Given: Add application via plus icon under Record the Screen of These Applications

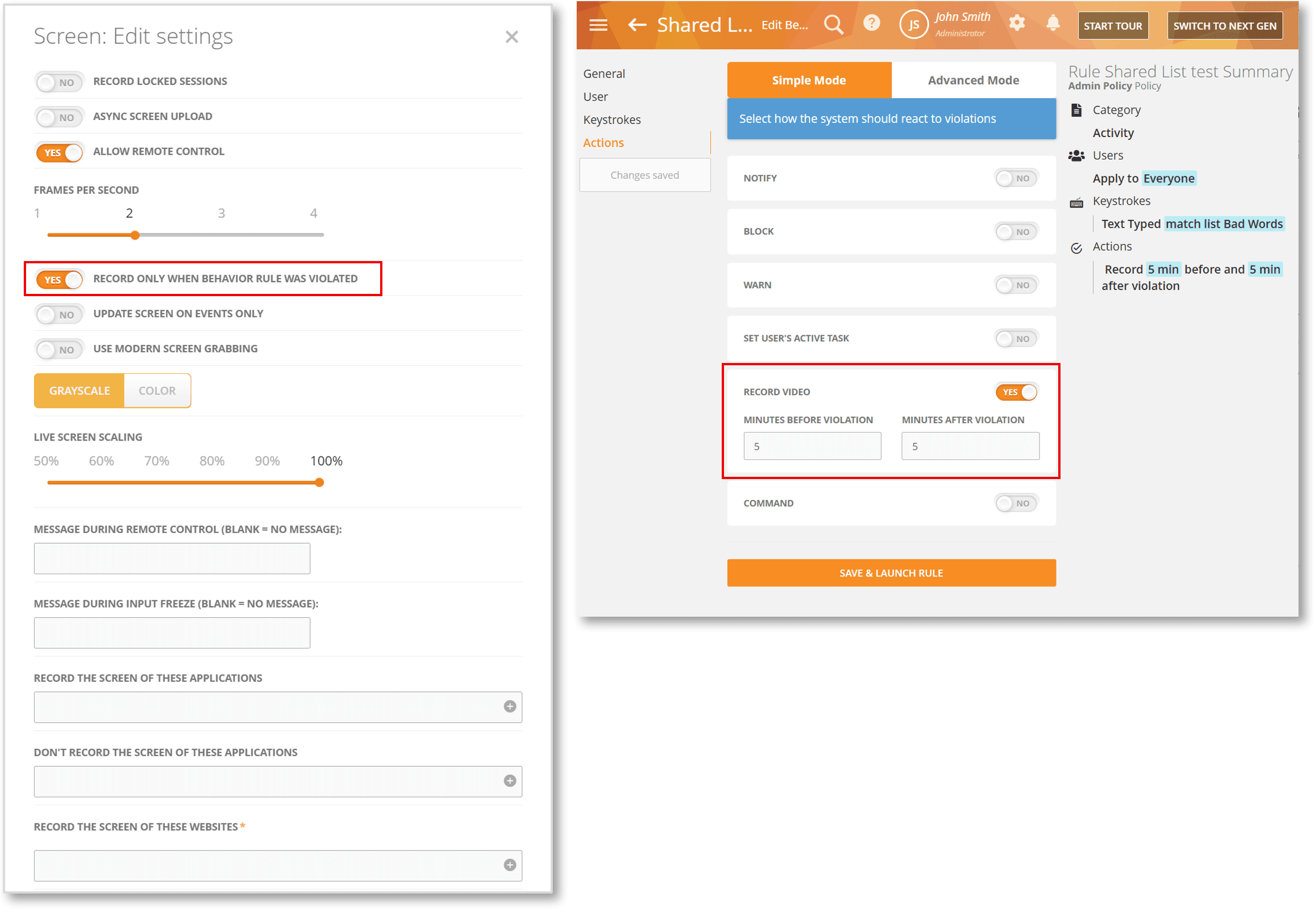Looking at the screenshot, I should 510,707.
